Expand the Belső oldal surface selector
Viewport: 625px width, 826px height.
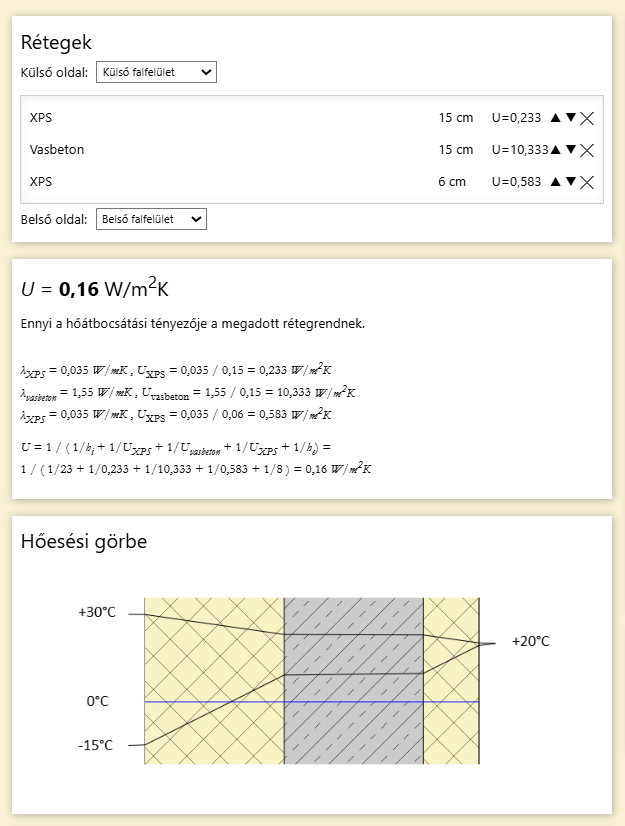coord(151,219)
